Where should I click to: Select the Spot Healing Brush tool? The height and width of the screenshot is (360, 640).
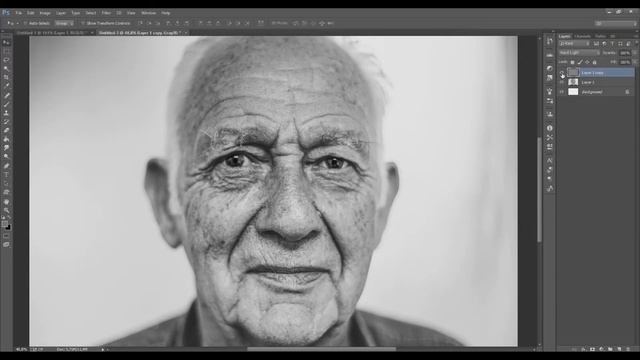tap(7, 96)
